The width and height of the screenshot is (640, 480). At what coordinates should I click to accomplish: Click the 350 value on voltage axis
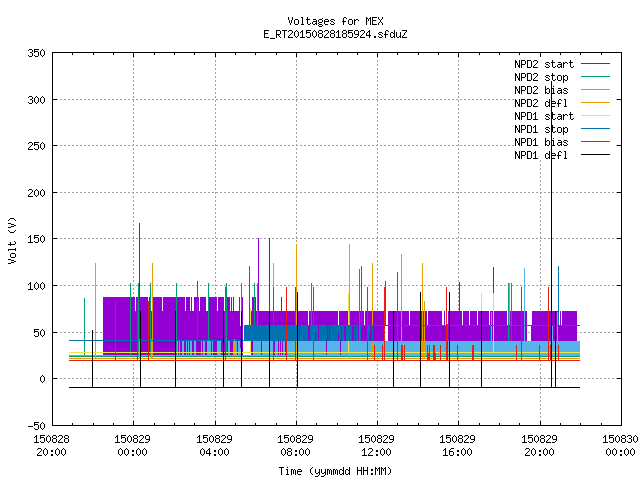tap(36, 53)
